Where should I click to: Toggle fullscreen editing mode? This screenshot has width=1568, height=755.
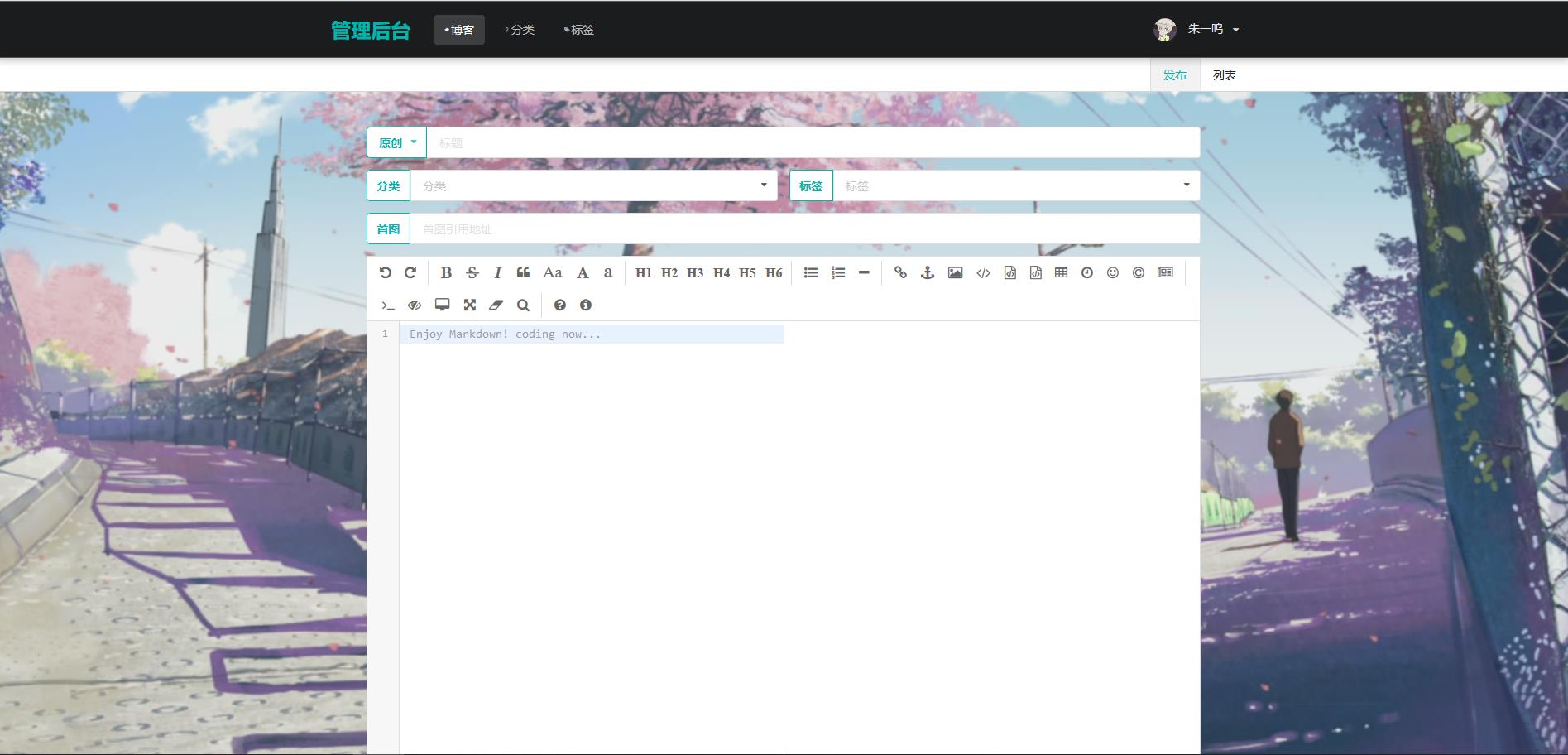(x=469, y=305)
